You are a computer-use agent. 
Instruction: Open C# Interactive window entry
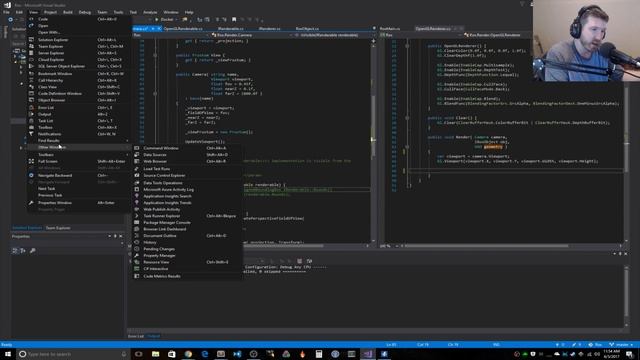(187, 269)
